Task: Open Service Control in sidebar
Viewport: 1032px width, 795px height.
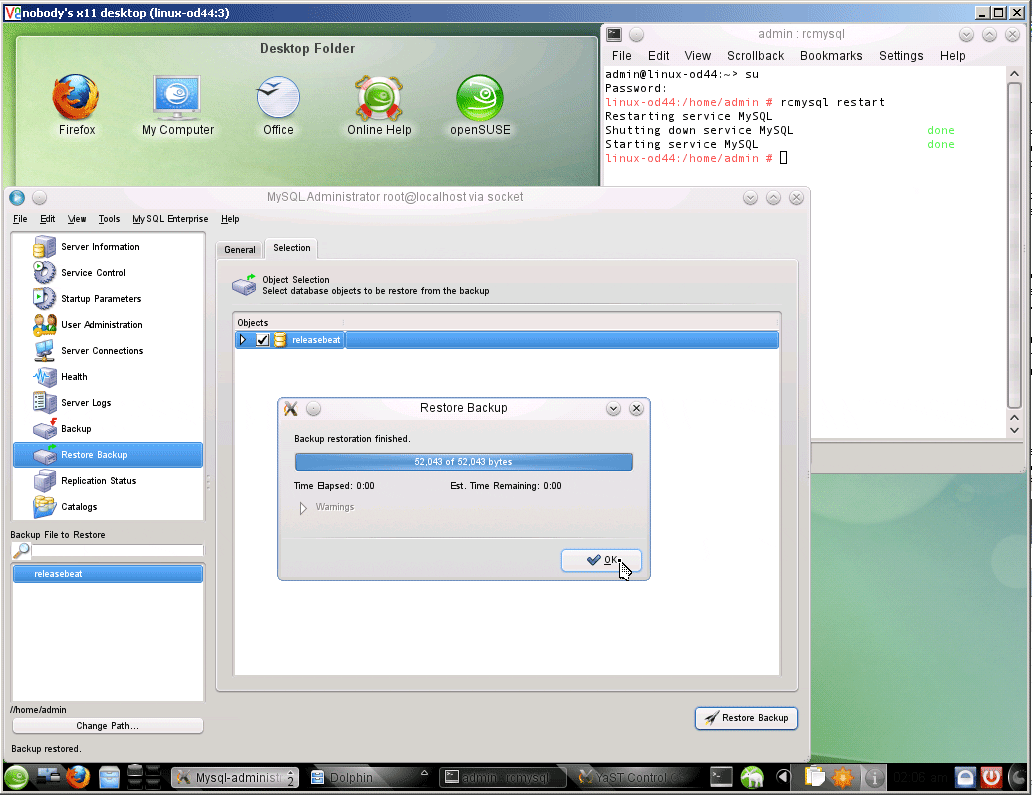Action: (x=93, y=272)
